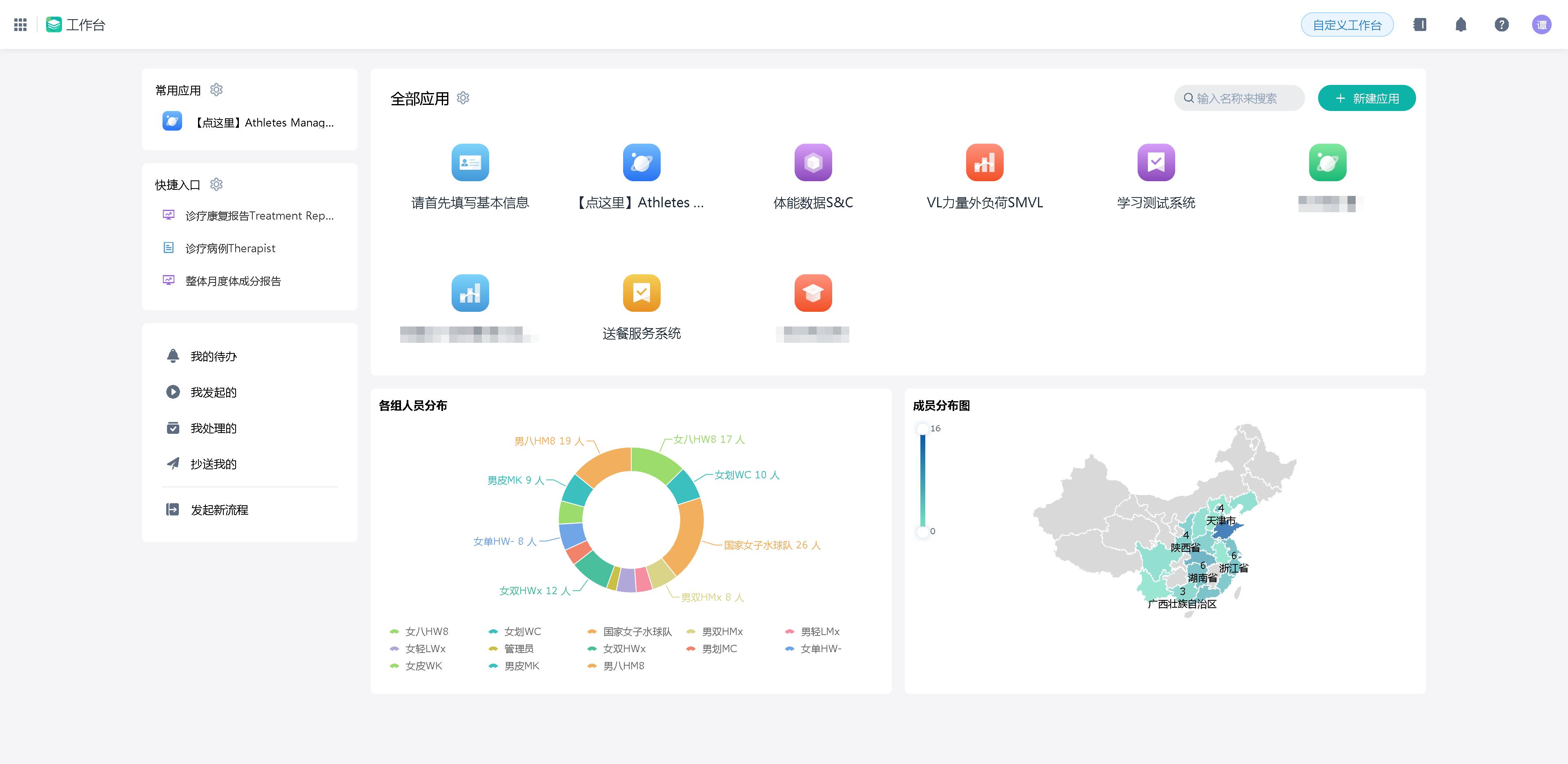Open 我的待办 menu item
The height and width of the screenshot is (764, 1568).
point(213,356)
